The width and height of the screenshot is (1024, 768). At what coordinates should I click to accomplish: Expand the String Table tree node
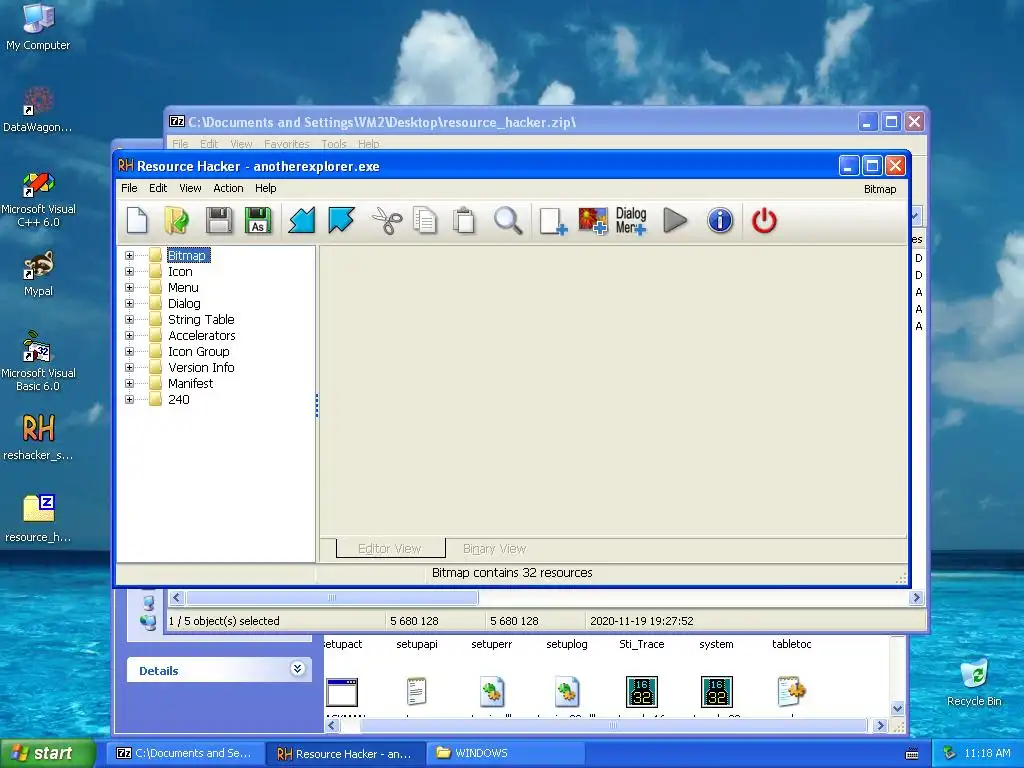[x=129, y=319]
